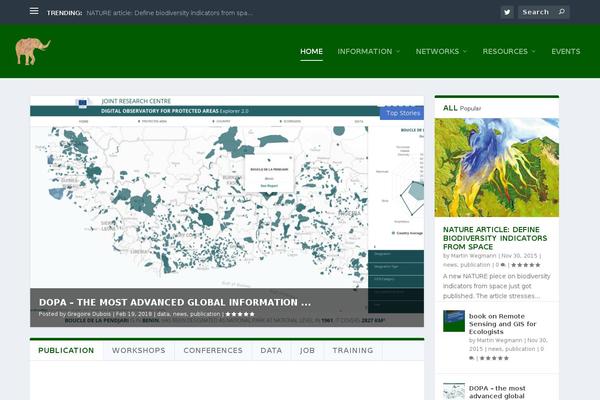Open the NATURE article biodiversity image
This screenshot has width=600, height=400.
[x=496, y=168]
